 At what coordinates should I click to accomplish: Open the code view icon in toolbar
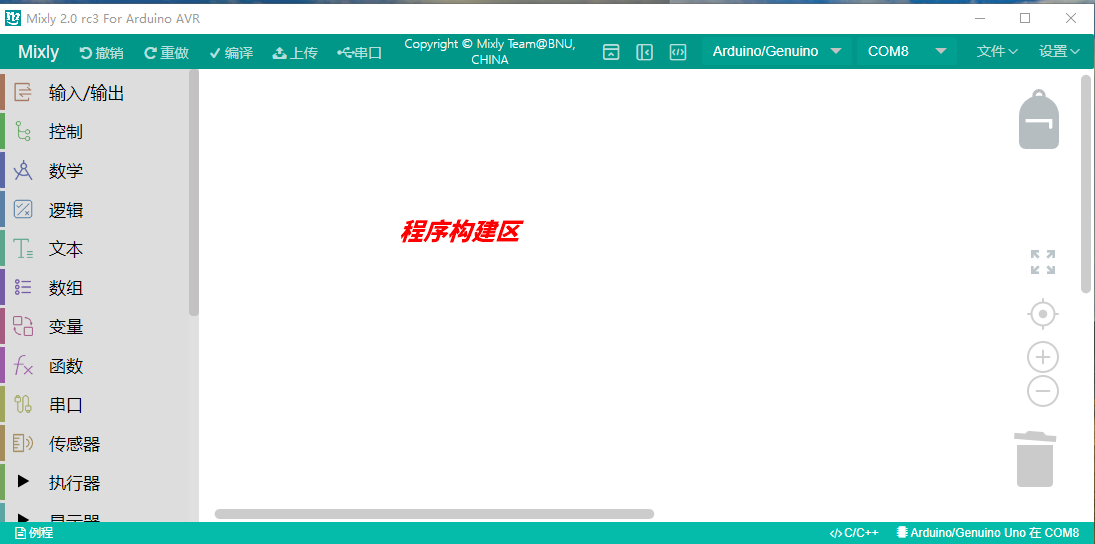click(677, 52)
